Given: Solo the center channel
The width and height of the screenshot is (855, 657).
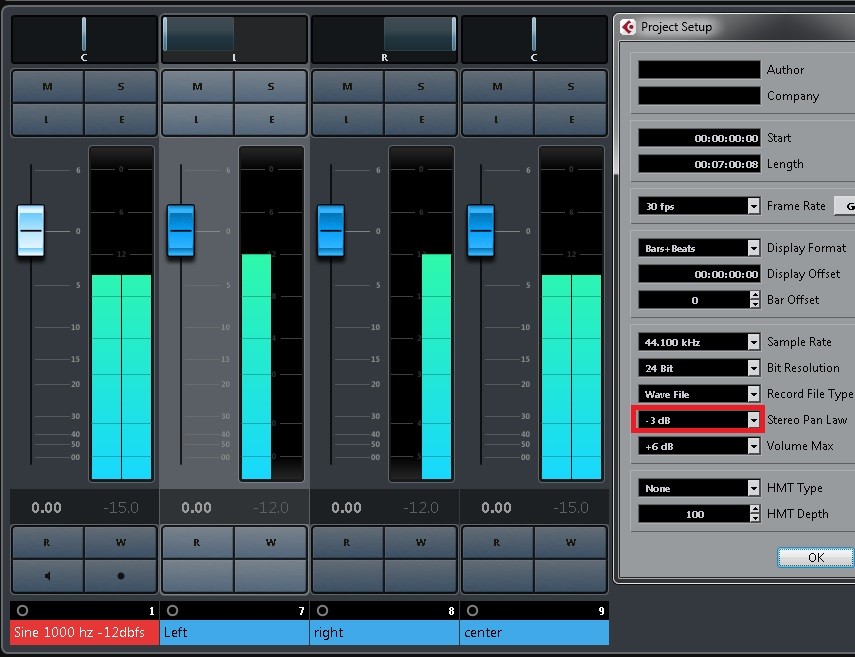Looking at the screenshot, I should [x=570, y=87].
